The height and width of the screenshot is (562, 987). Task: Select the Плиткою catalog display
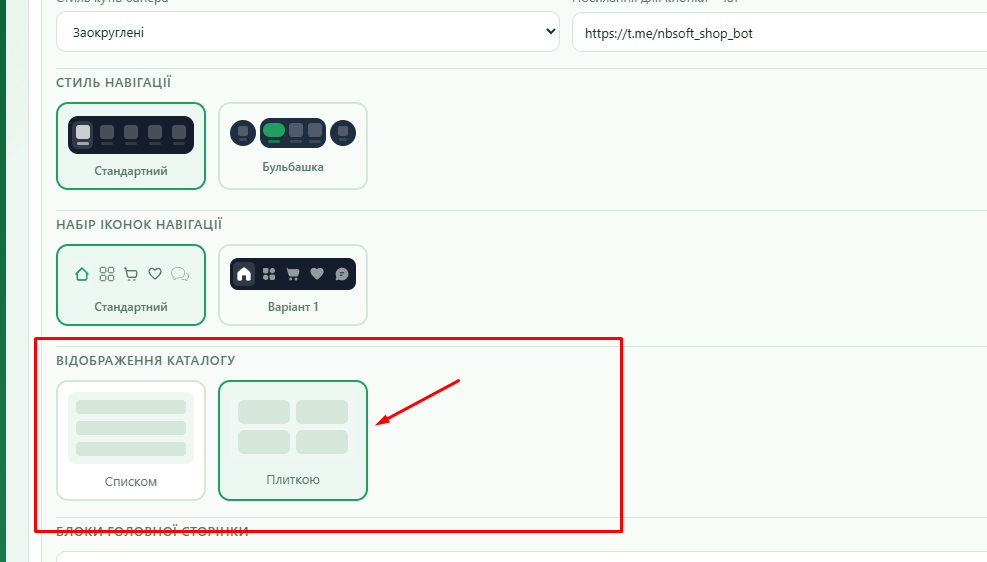pyautogui.click(x=293, y=441)
